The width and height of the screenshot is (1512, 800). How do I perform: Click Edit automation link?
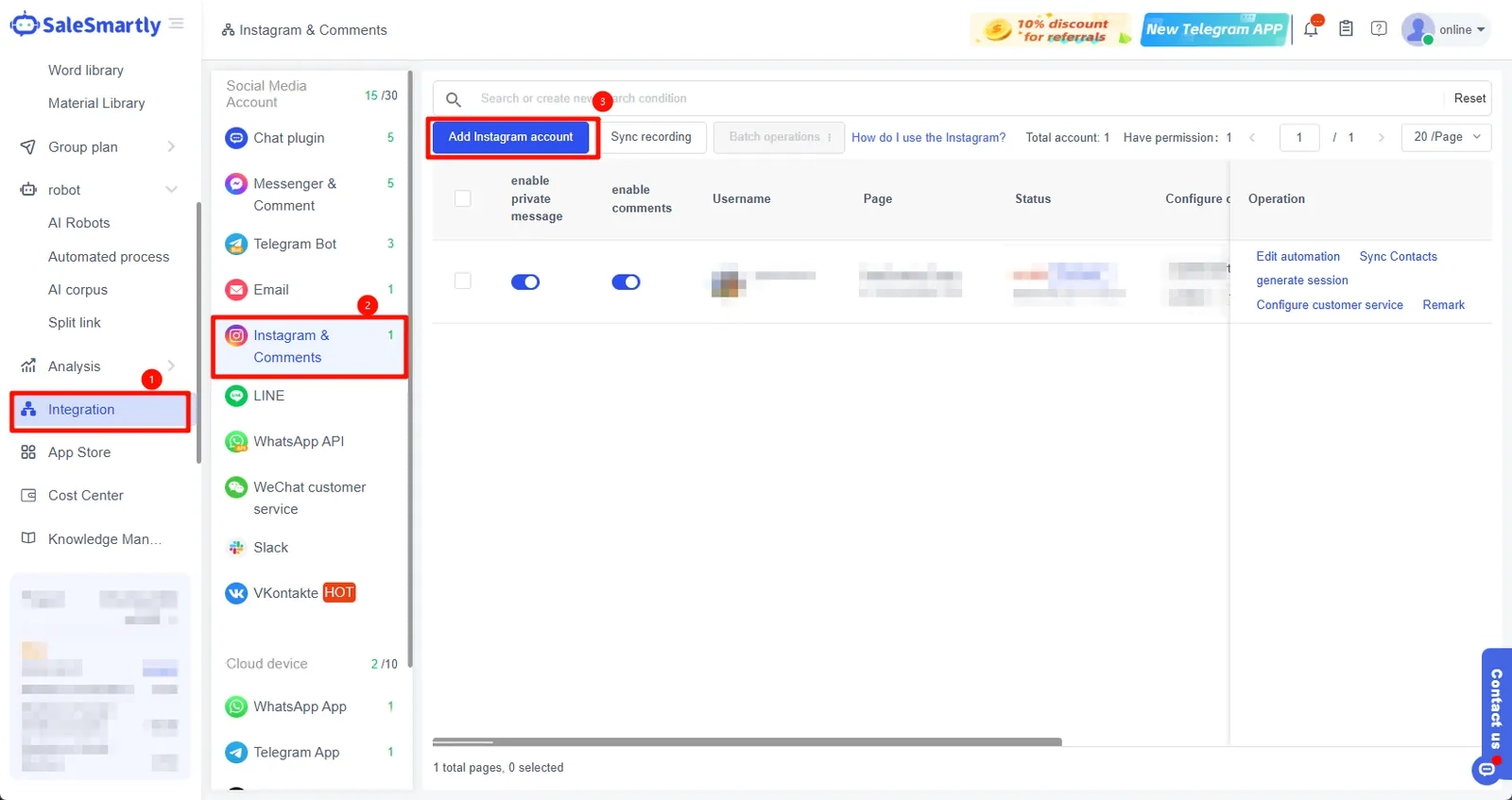(x=1297, y=257)
